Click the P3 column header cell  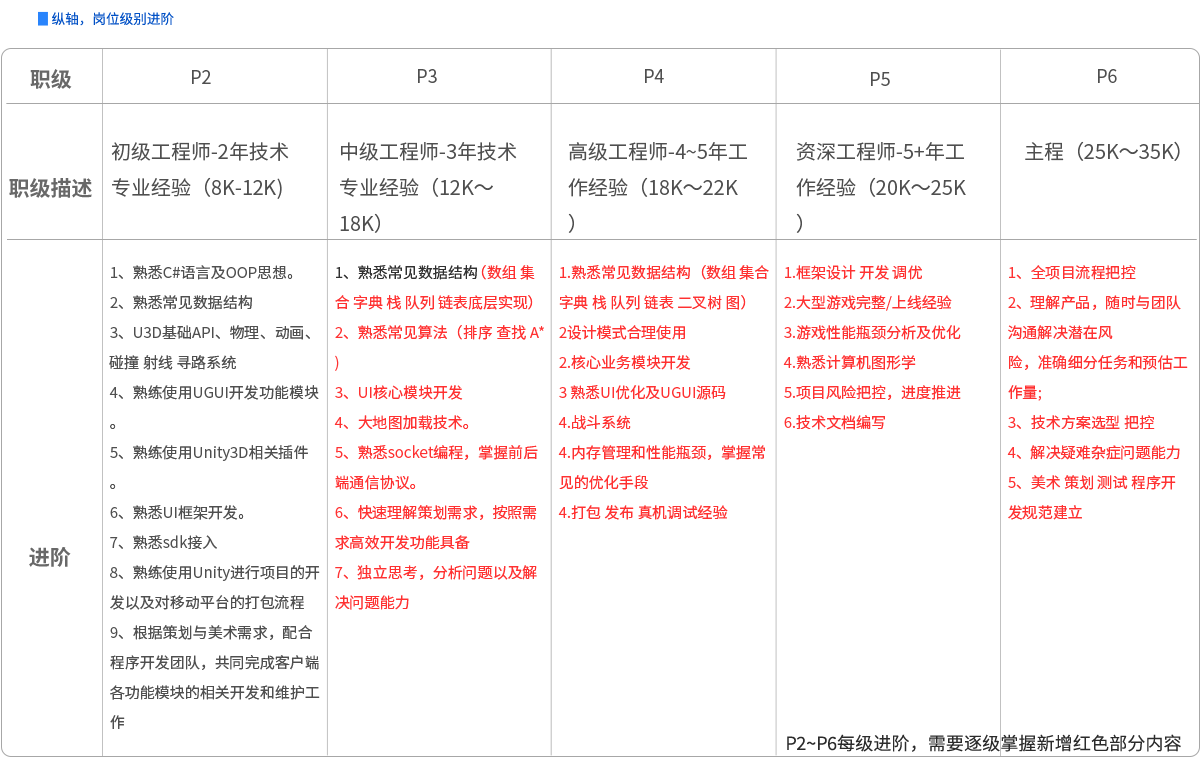(427, 76)
